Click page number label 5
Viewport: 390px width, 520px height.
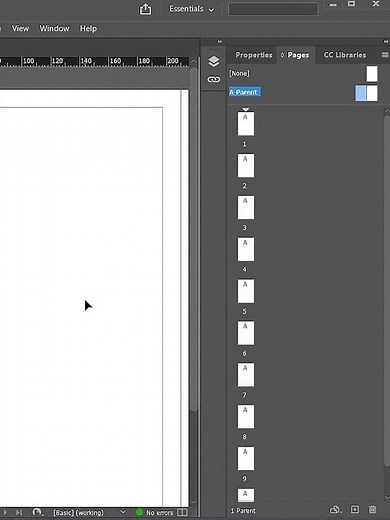[x=244, y=311]
